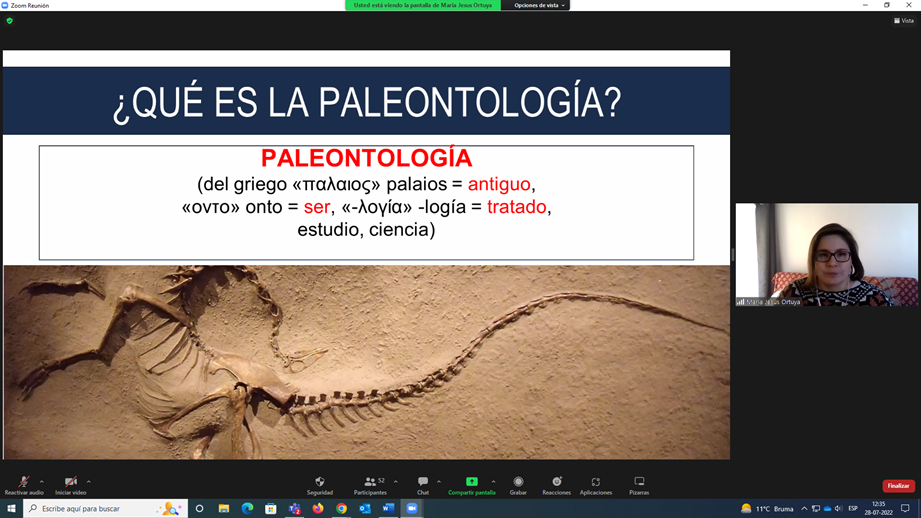Expand audio options arrow next to microphone
Screen dimensions: 921x518
(x=41, y=481)
